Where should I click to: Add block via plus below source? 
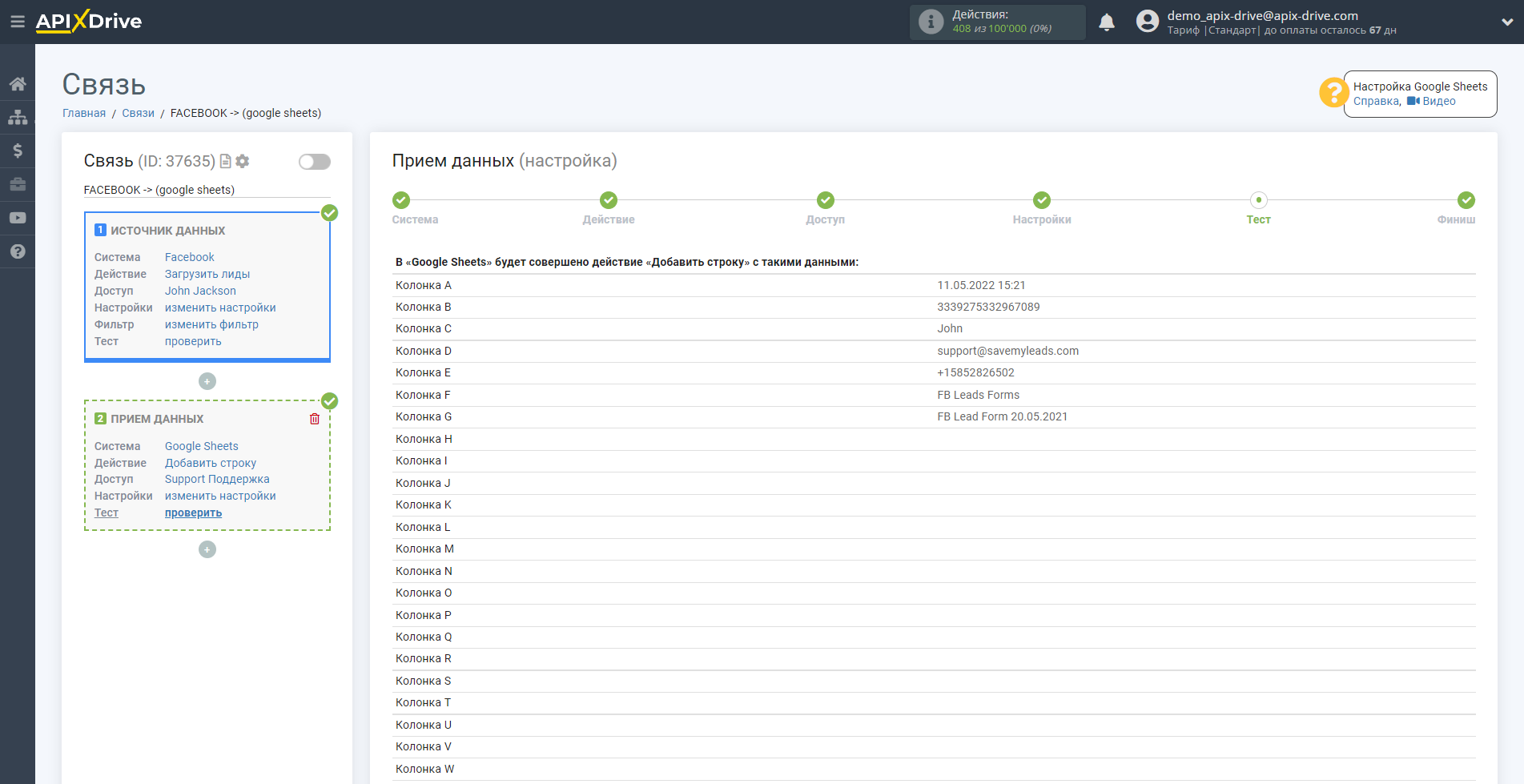coord(207,381)
